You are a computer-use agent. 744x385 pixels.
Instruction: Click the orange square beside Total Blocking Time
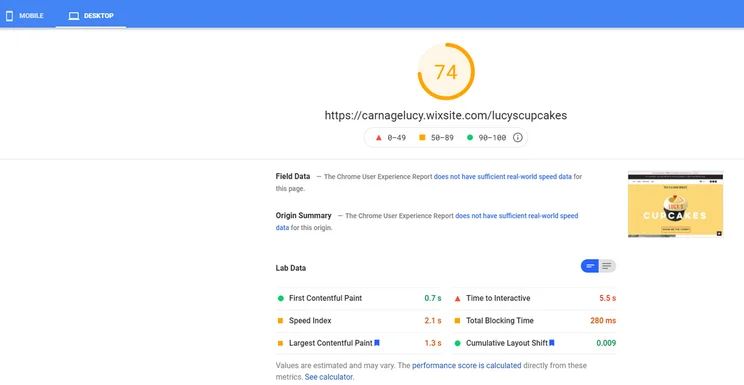point(457,321)
